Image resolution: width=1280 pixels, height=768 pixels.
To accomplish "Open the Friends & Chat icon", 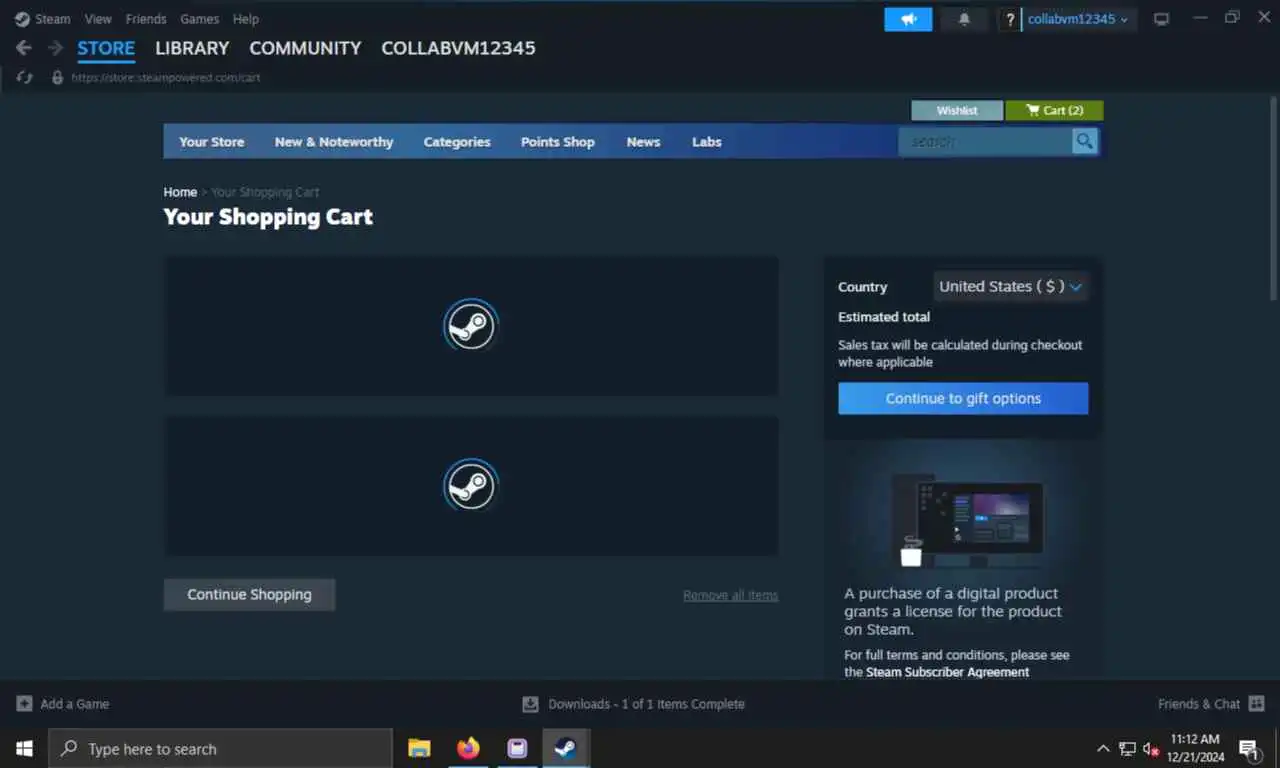I will pyautogui.click(x=1257, y=704).
